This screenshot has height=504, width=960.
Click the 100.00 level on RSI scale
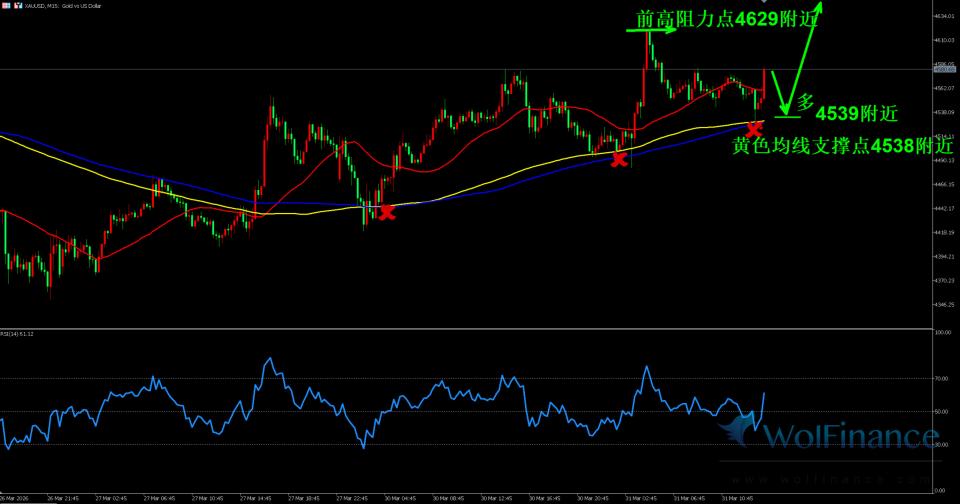click(x=942, y=333)
